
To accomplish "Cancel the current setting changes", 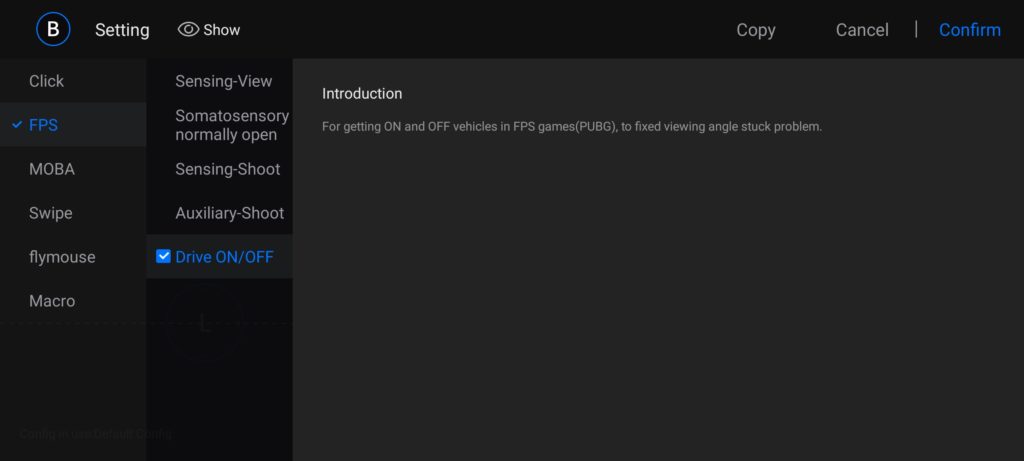I will click(862, 30).
